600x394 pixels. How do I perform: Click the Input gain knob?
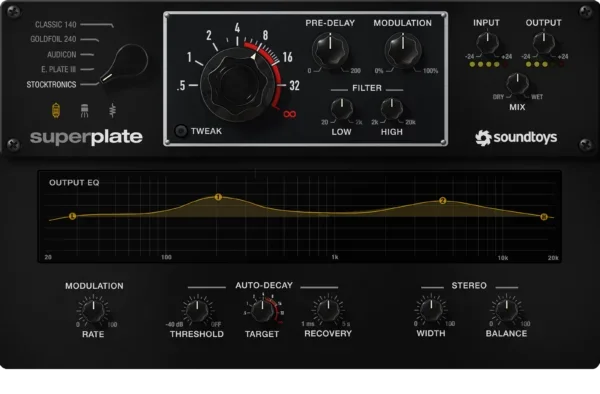(x=487, y=43)
